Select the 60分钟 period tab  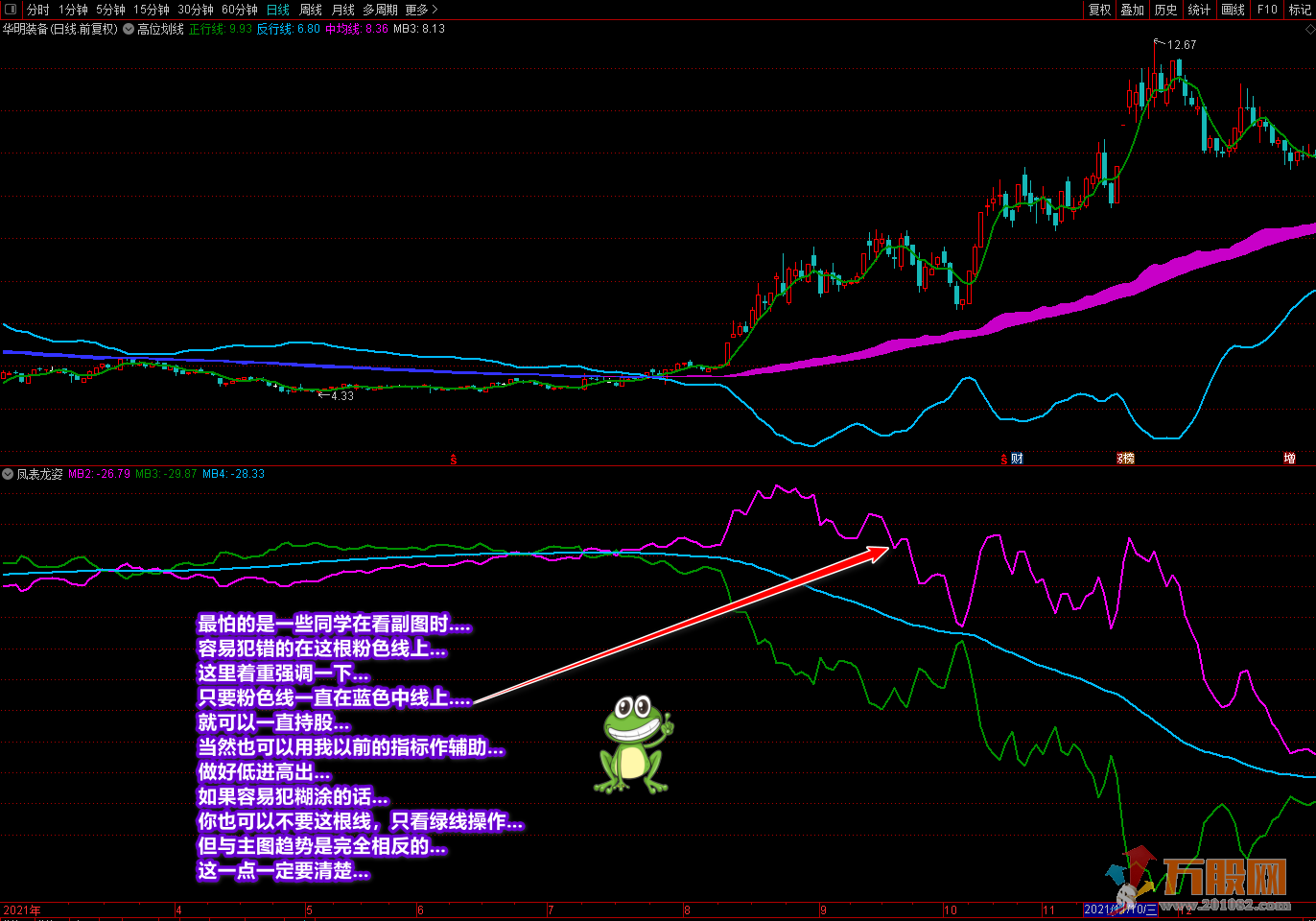pyautogui.click(x=239, y=10)
